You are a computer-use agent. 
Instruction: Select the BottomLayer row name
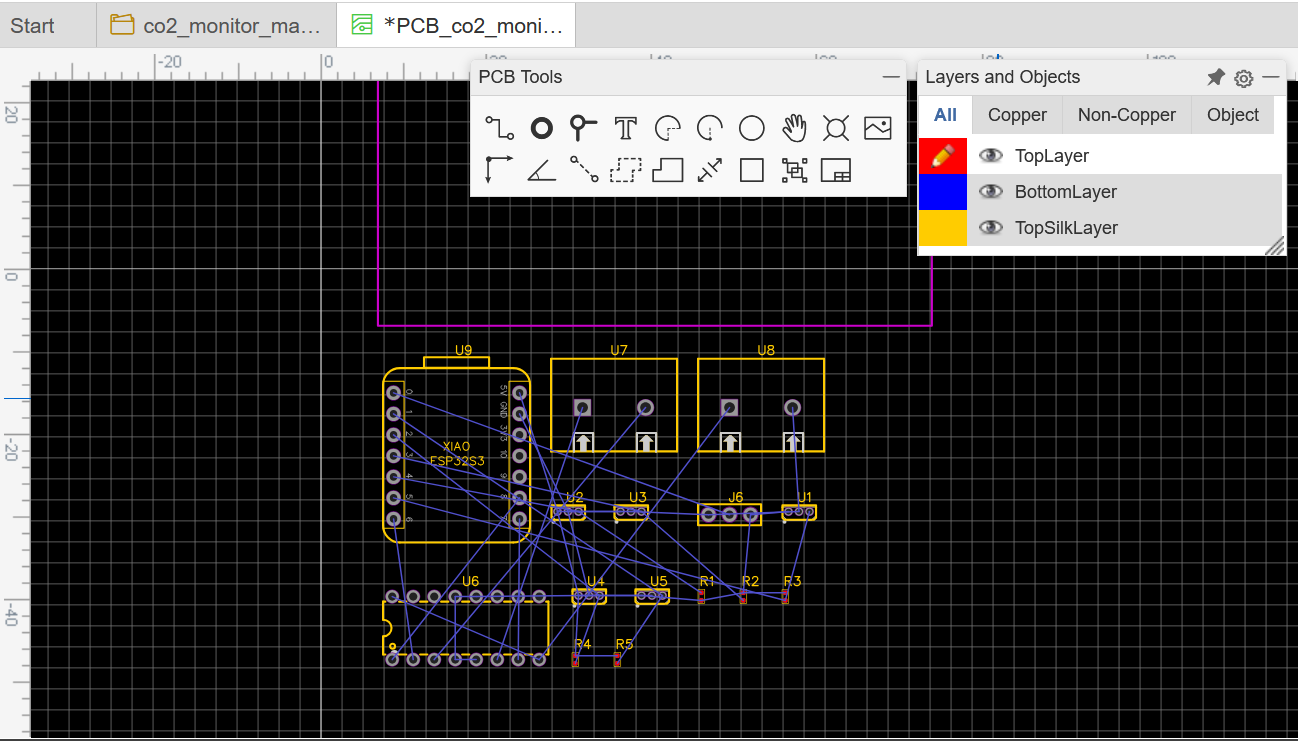[x=1065, y=191]
